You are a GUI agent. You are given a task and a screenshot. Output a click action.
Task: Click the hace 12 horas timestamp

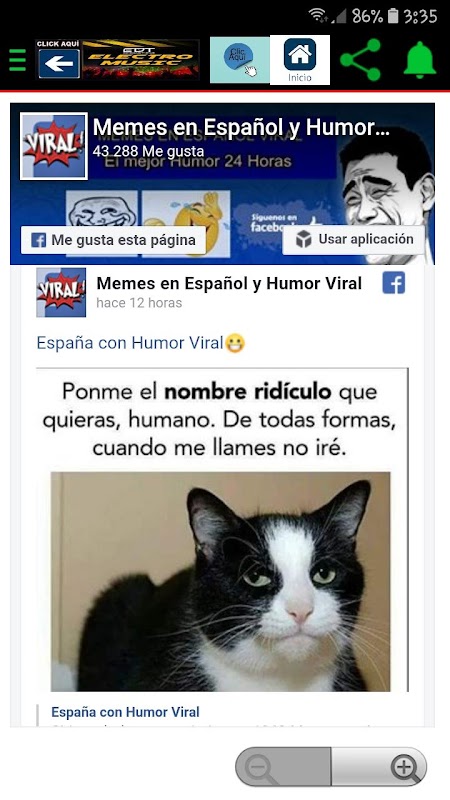pyautogui.click(x=139, y=303)
